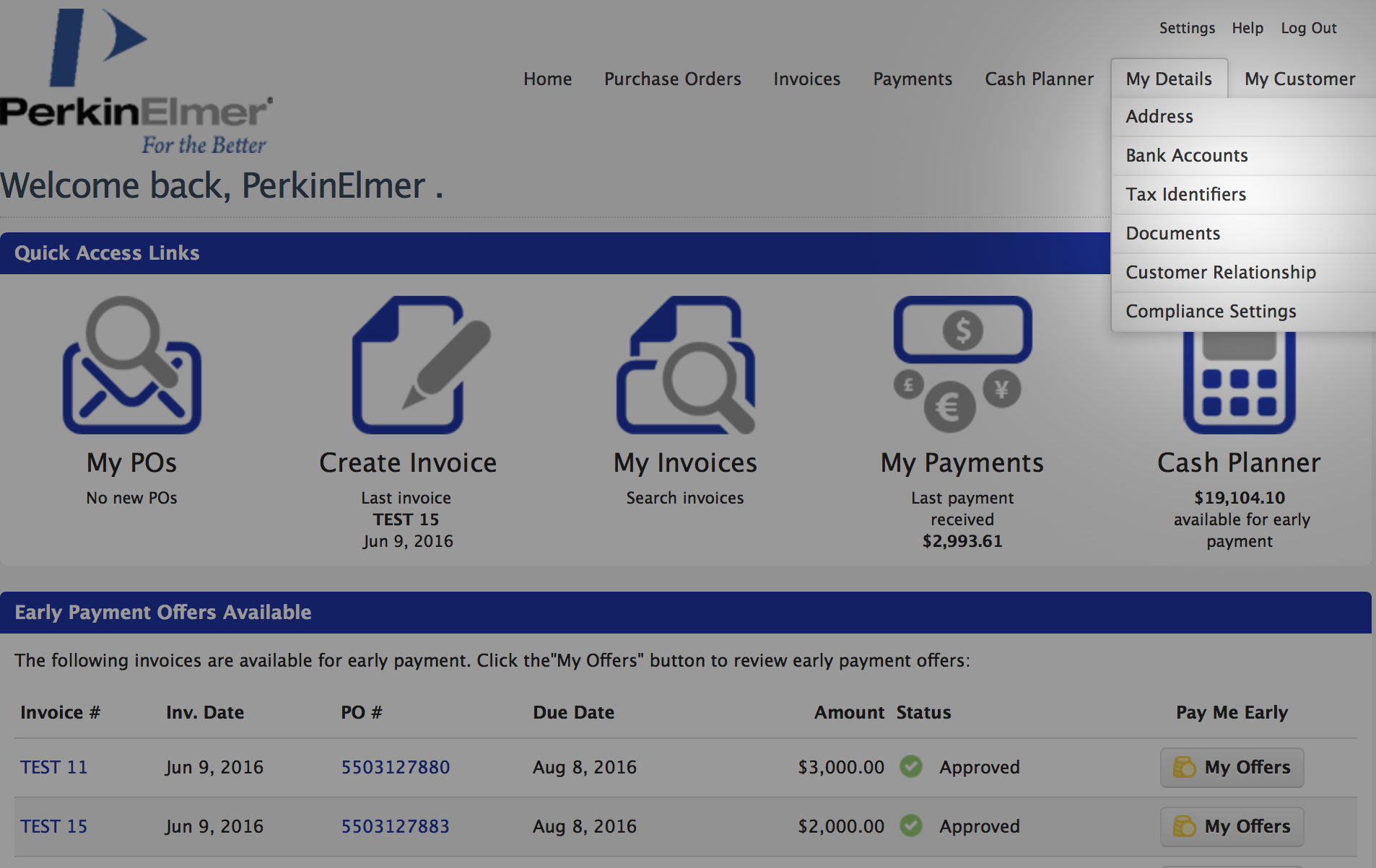Open the My Invoices search folder icon
The height and width of the screenshot is (868, 1376).
point(686,365)
